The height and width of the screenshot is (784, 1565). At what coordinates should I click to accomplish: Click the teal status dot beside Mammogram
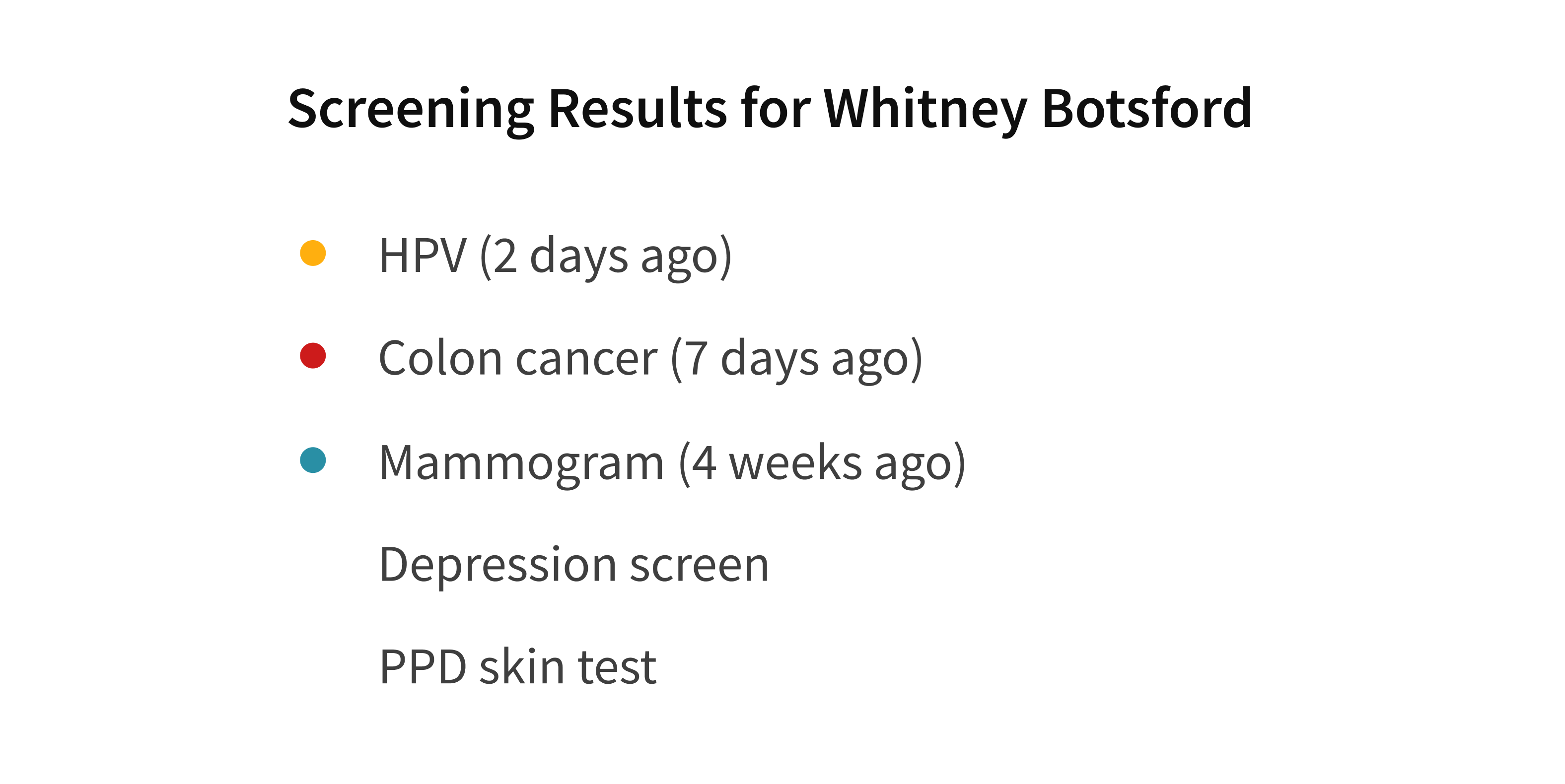(313, 459)
